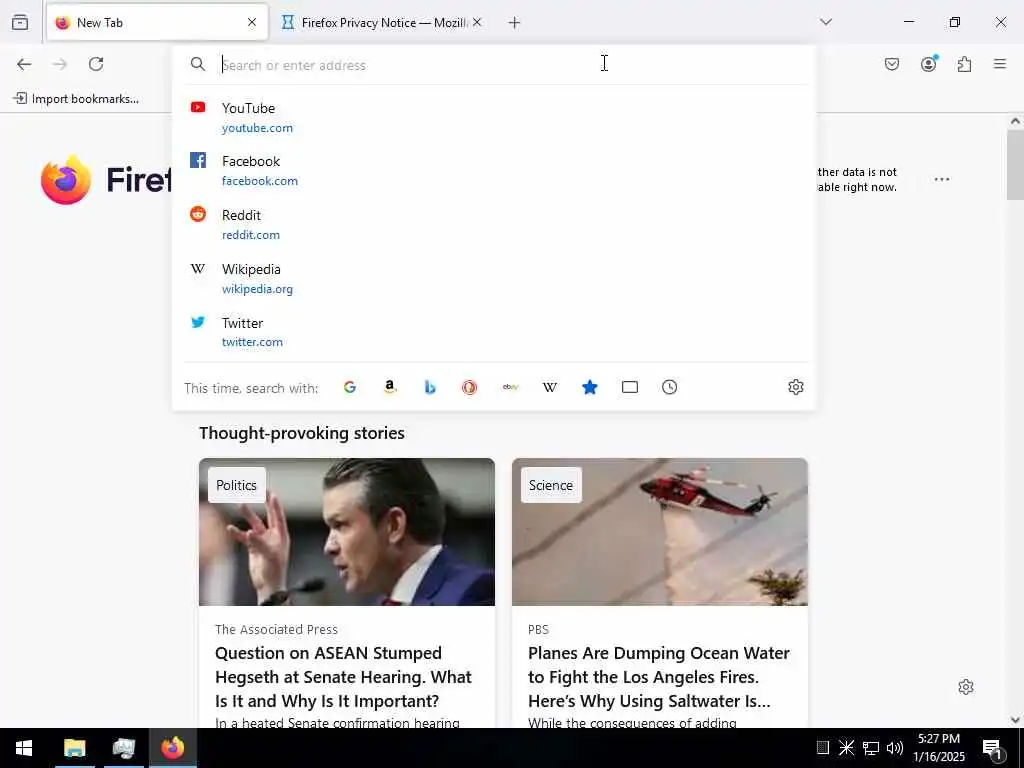The image size is (1024, 768).
Task: Open the volume control in system tray
Action: (x=894, y=748)
